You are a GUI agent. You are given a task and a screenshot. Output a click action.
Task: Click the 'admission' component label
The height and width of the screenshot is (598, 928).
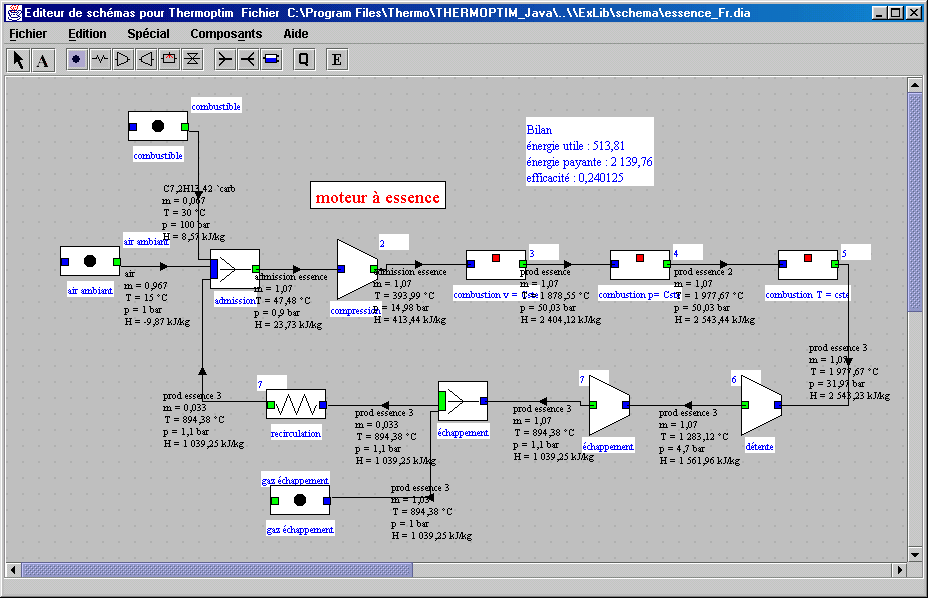pos(235,301)
